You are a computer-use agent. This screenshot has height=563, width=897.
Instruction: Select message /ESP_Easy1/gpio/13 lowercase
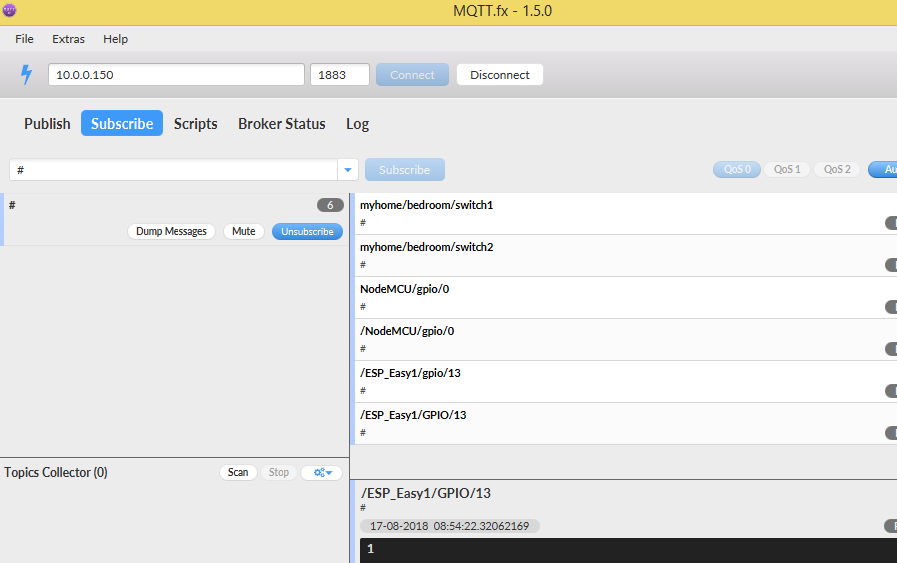pos(624,382)
